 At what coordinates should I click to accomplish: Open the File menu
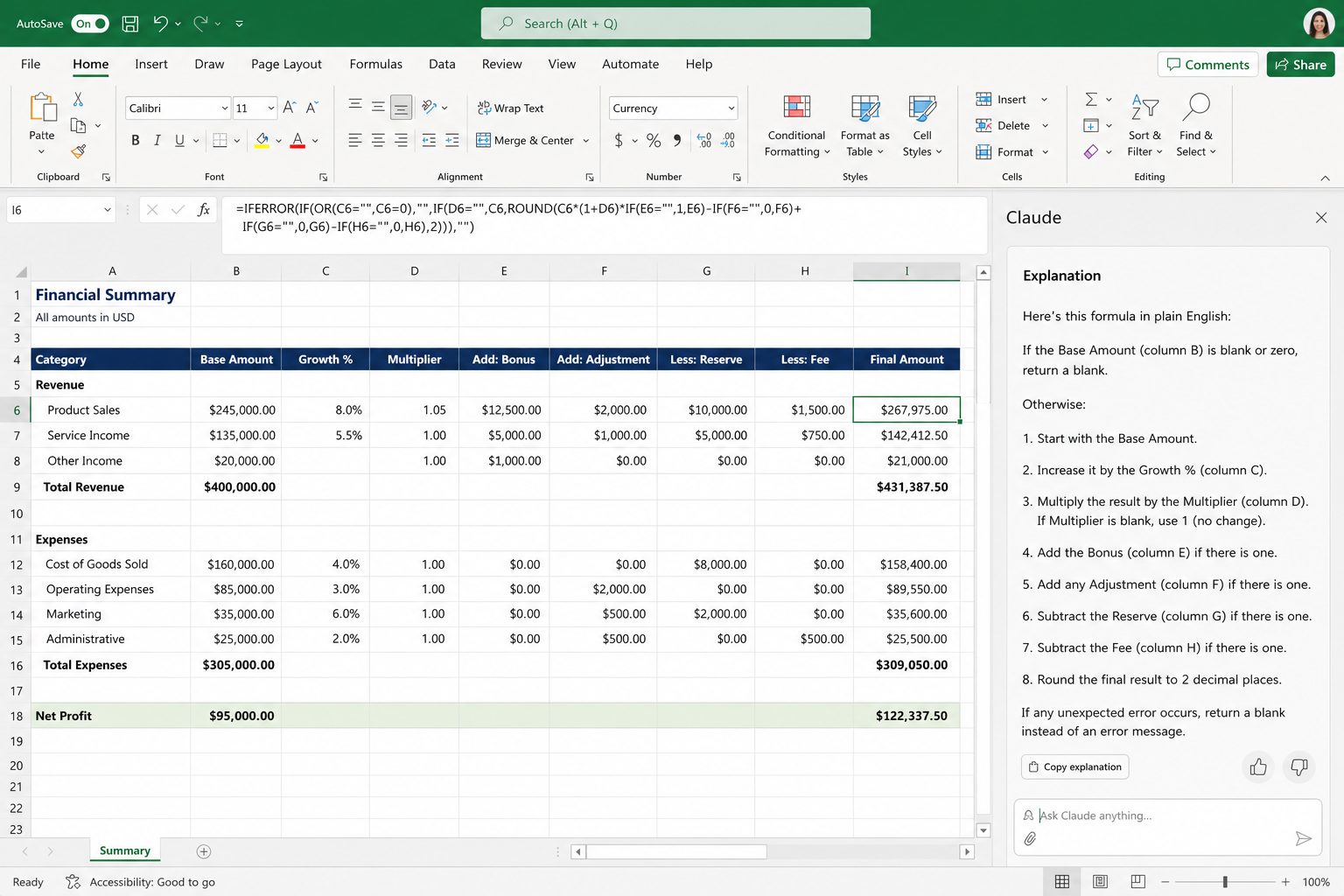point(31,64)
